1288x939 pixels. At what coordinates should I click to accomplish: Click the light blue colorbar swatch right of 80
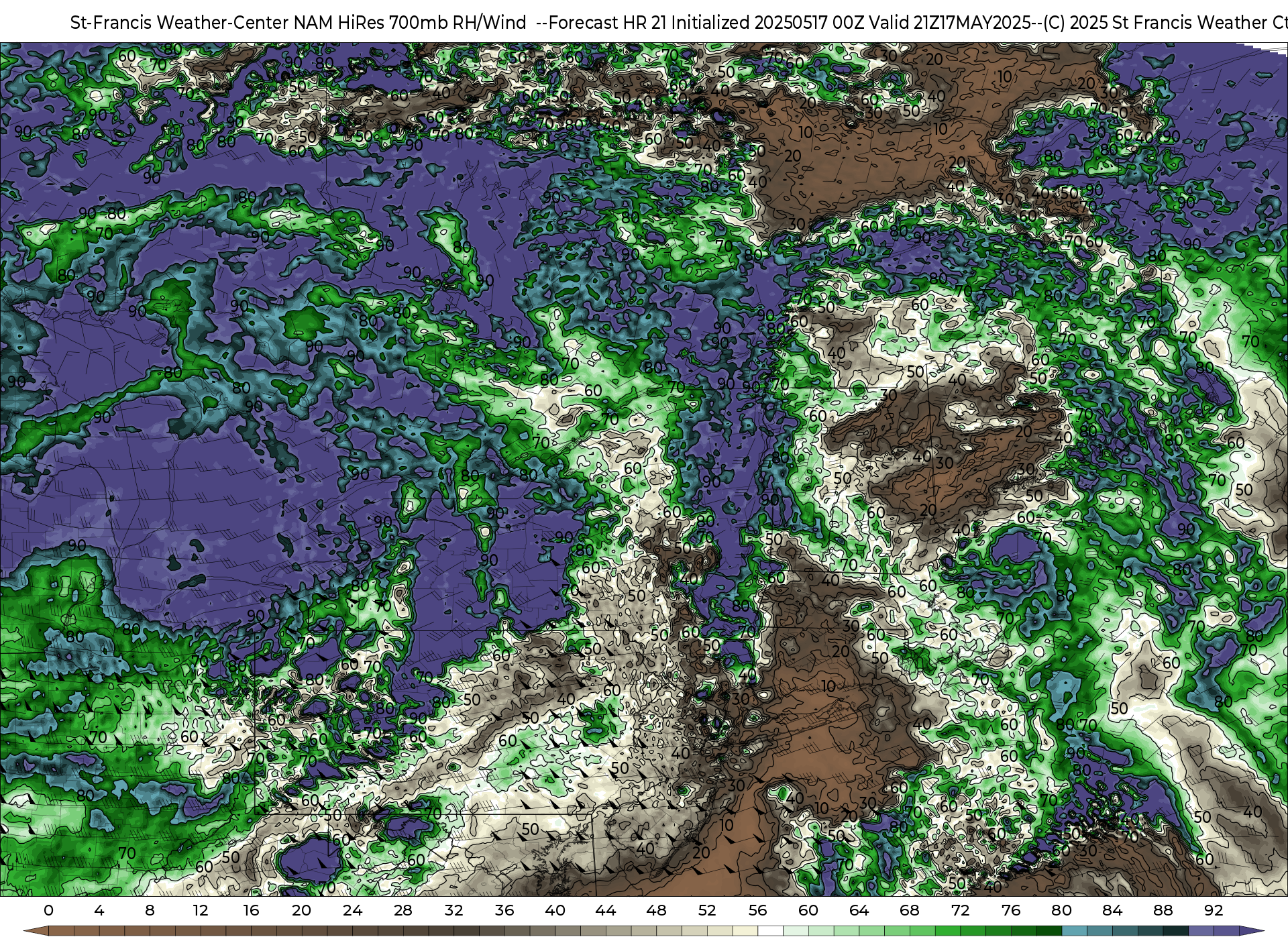tap(1074, 931)
